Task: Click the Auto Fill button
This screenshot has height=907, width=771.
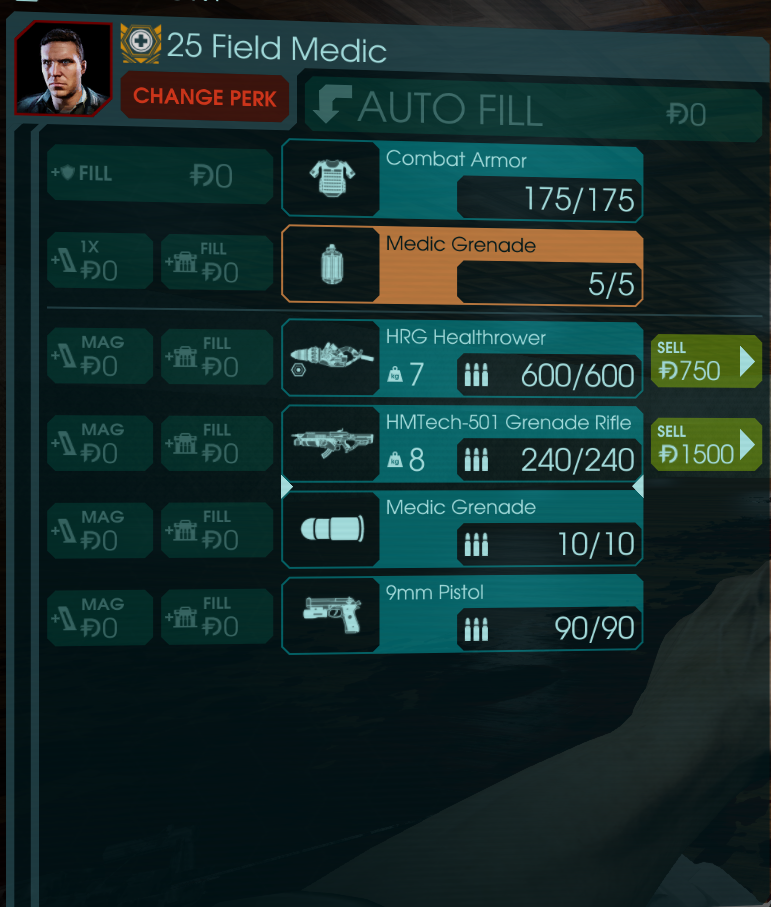Action: 533,109
